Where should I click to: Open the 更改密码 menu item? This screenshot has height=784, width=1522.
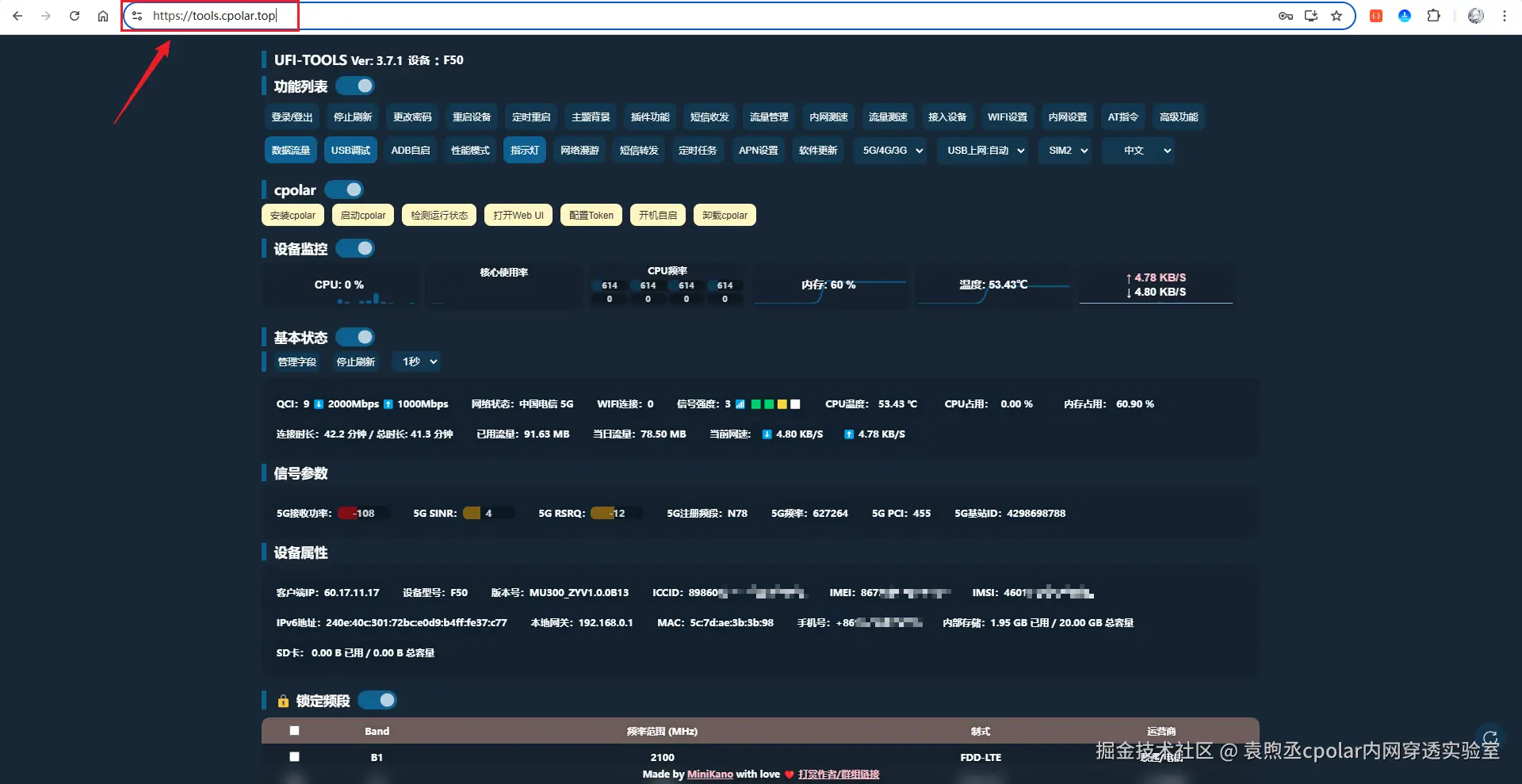pos(412,117)
